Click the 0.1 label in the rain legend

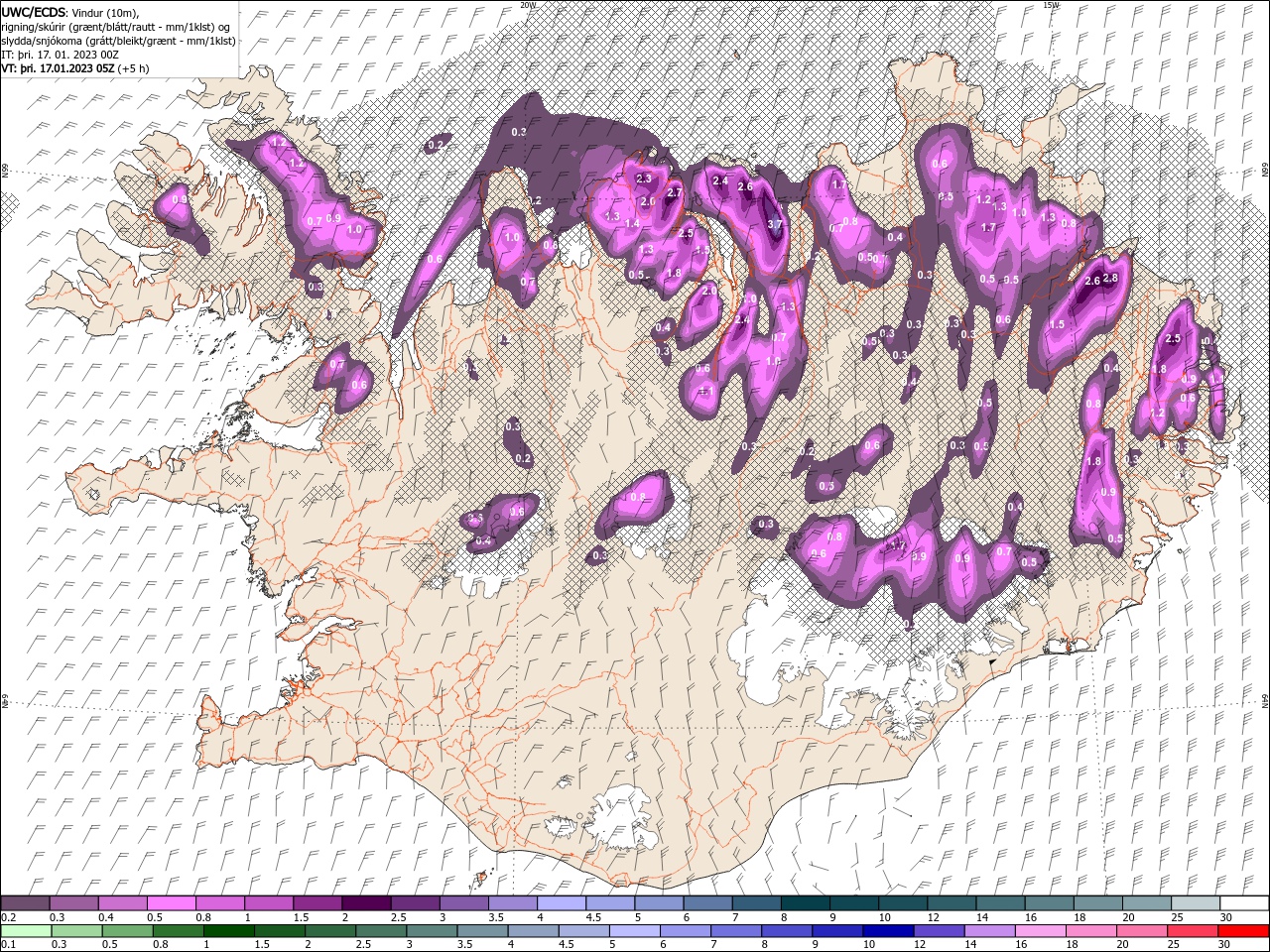click(x=8, y=945)
